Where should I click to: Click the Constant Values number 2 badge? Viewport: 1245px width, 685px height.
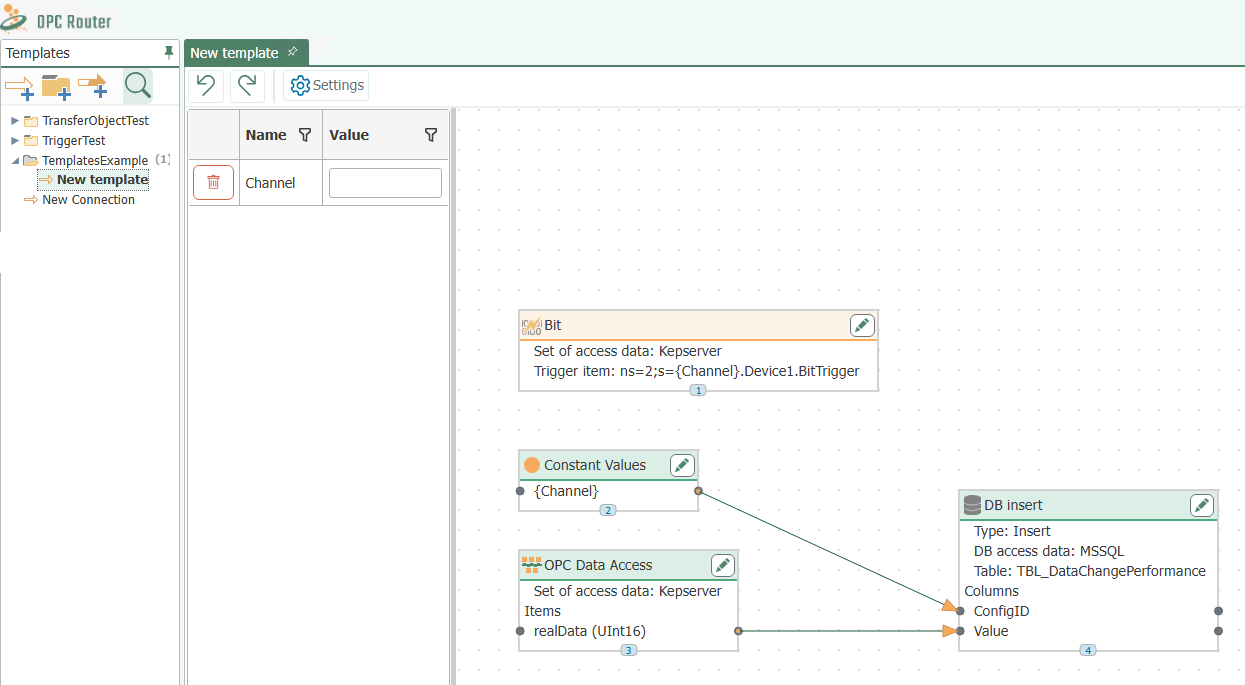(608, 510)
